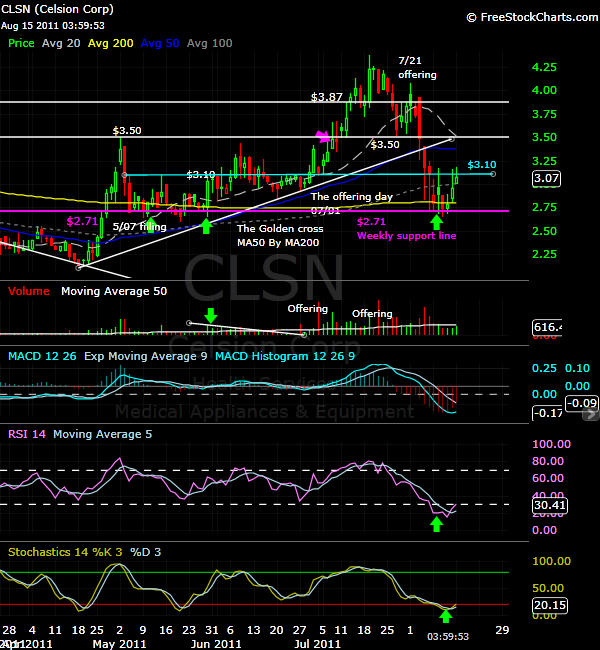Screen dimensions: 600x650
Task: Click green up arrow at Golden cross
Action: [206, 226]
